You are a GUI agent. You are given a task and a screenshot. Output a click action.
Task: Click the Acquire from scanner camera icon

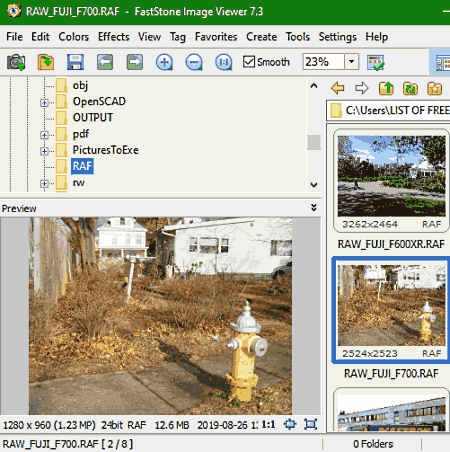point(16,62)
